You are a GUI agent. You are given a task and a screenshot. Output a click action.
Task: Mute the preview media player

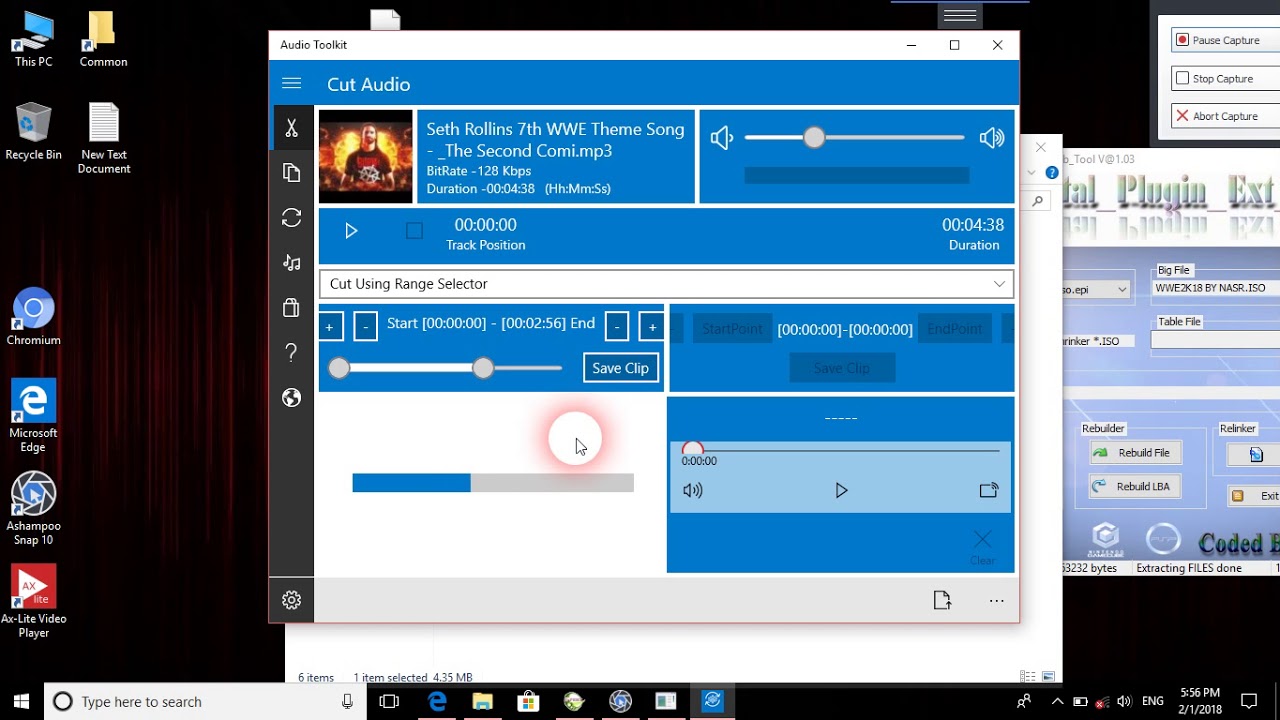(693, 490)
